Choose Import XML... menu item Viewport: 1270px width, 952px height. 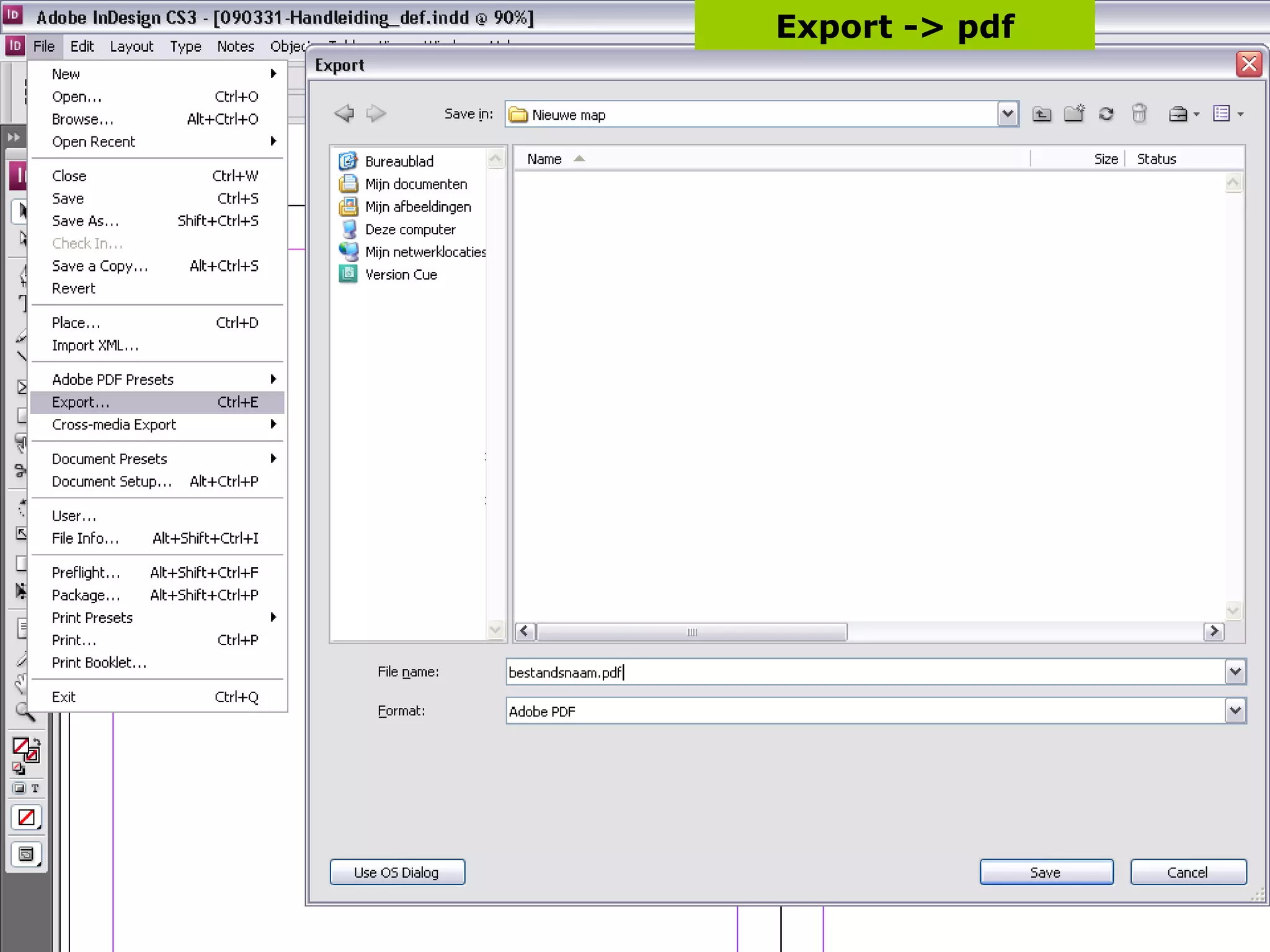158,345
